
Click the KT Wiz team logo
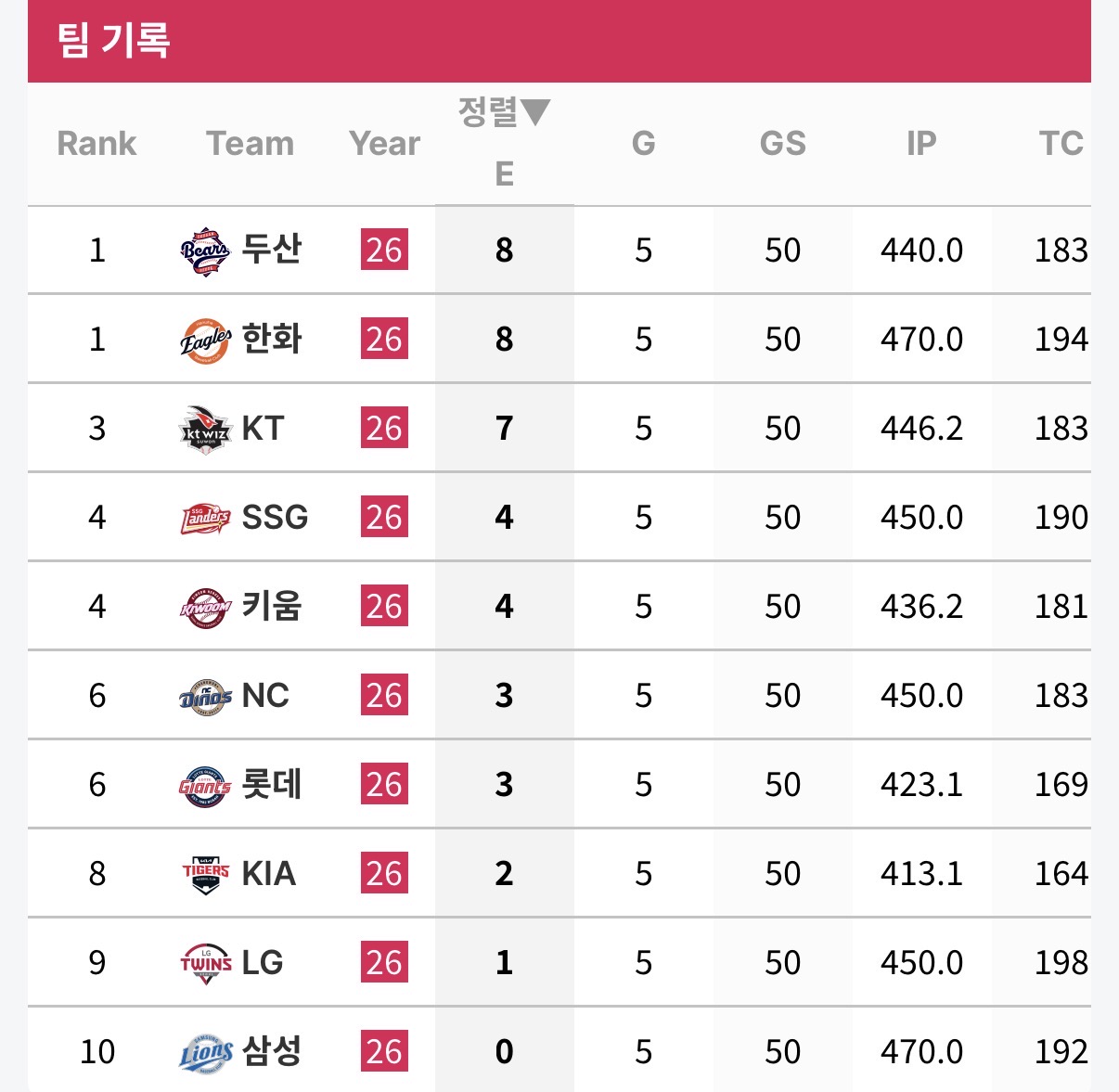[x=205, y=429]
